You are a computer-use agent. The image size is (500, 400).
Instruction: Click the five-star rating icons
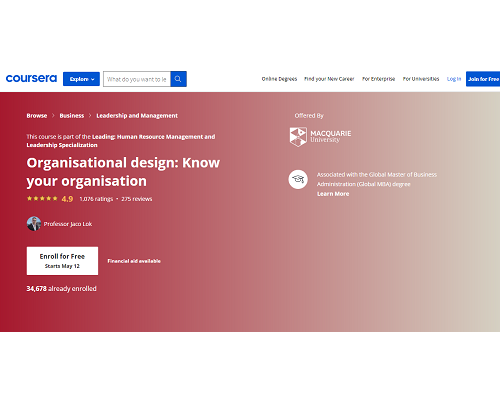(x=42, y=199)
